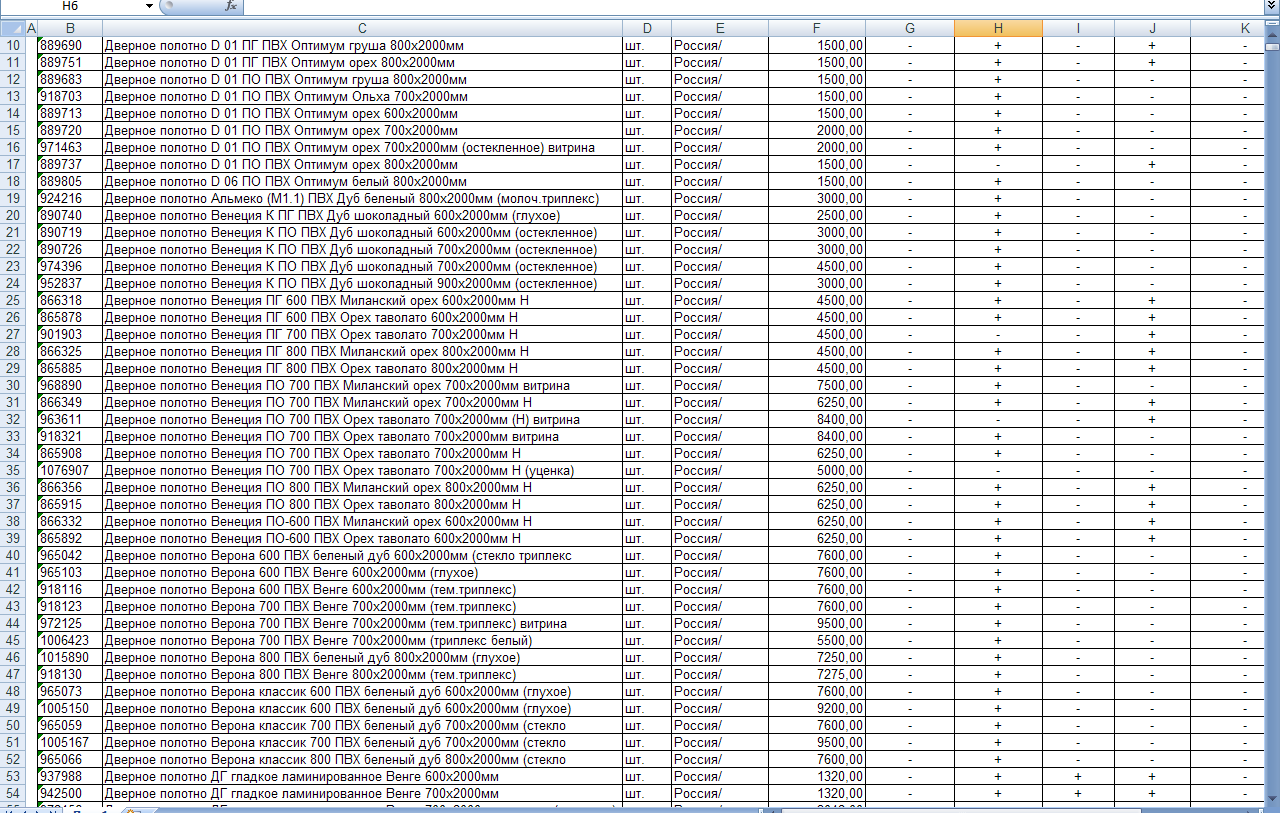Click the 'шт.' unit cell in row 10
The height and width of the screenshot is (813, 1280).
coord(647,45)
